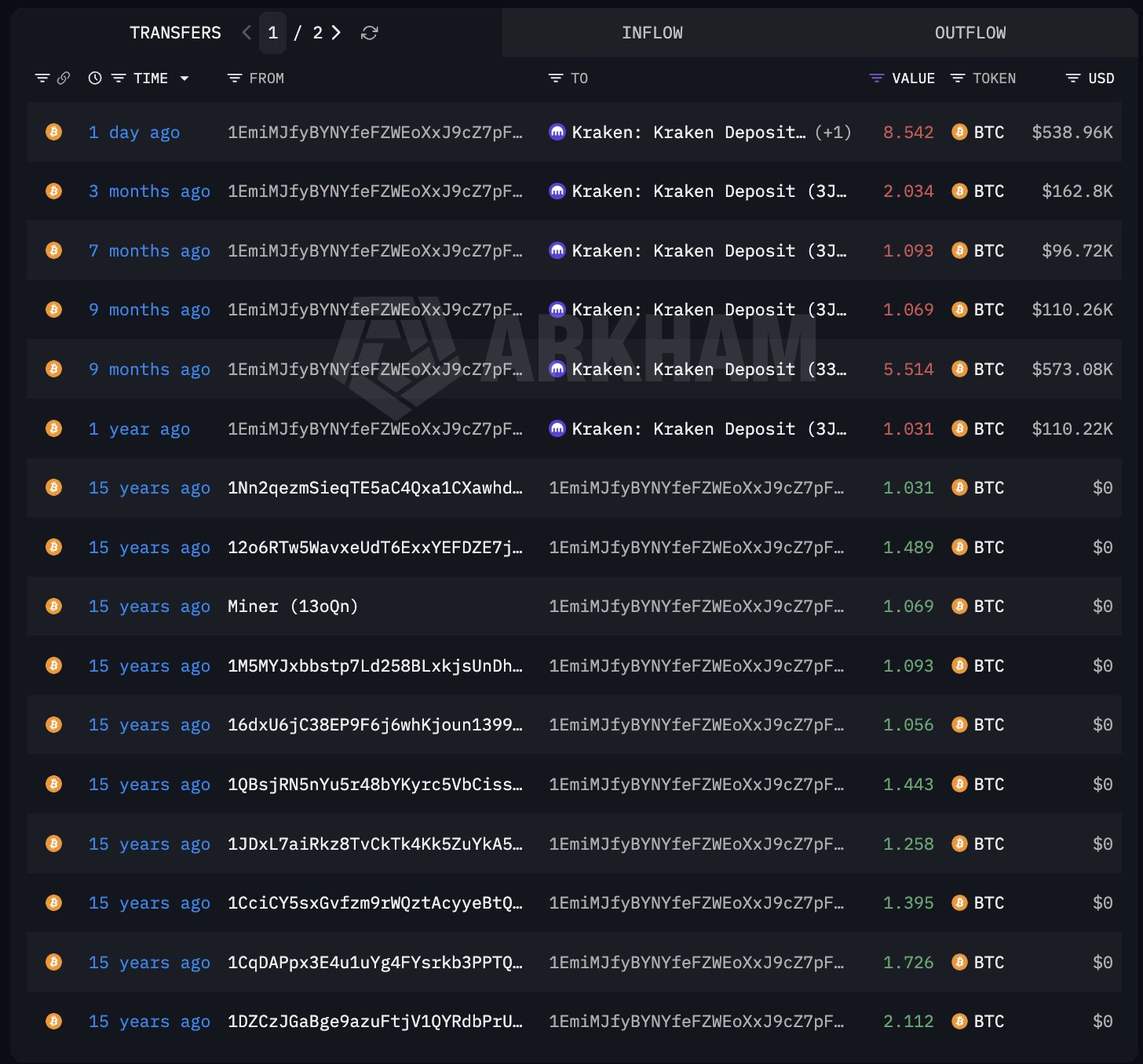This screenshot has height=1064, width=1143.
Task: Open the FROM column filter
Action: [x=234, y=78]
